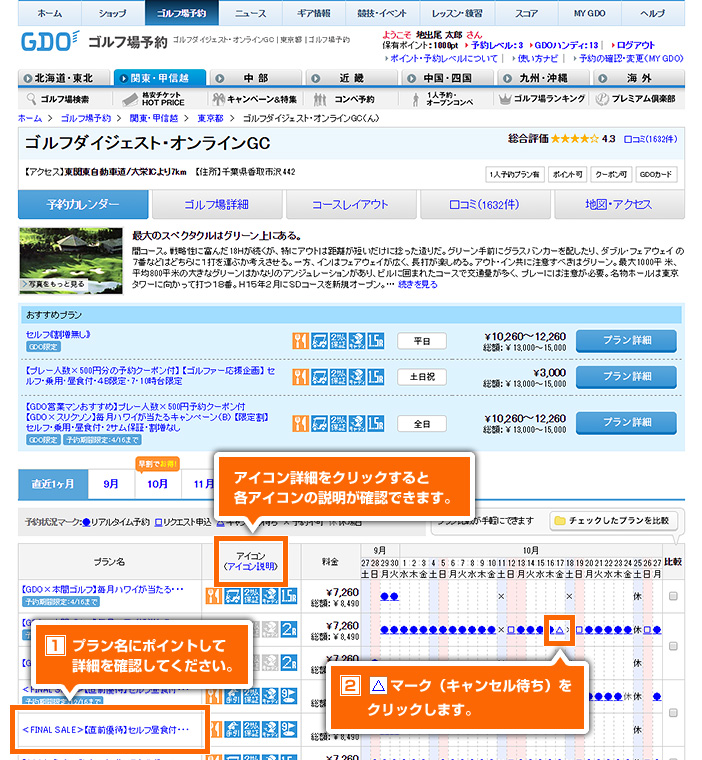Click 1.5R icon in 【GDO×本間ゴルフ】 calendar row

coord(289,596)
